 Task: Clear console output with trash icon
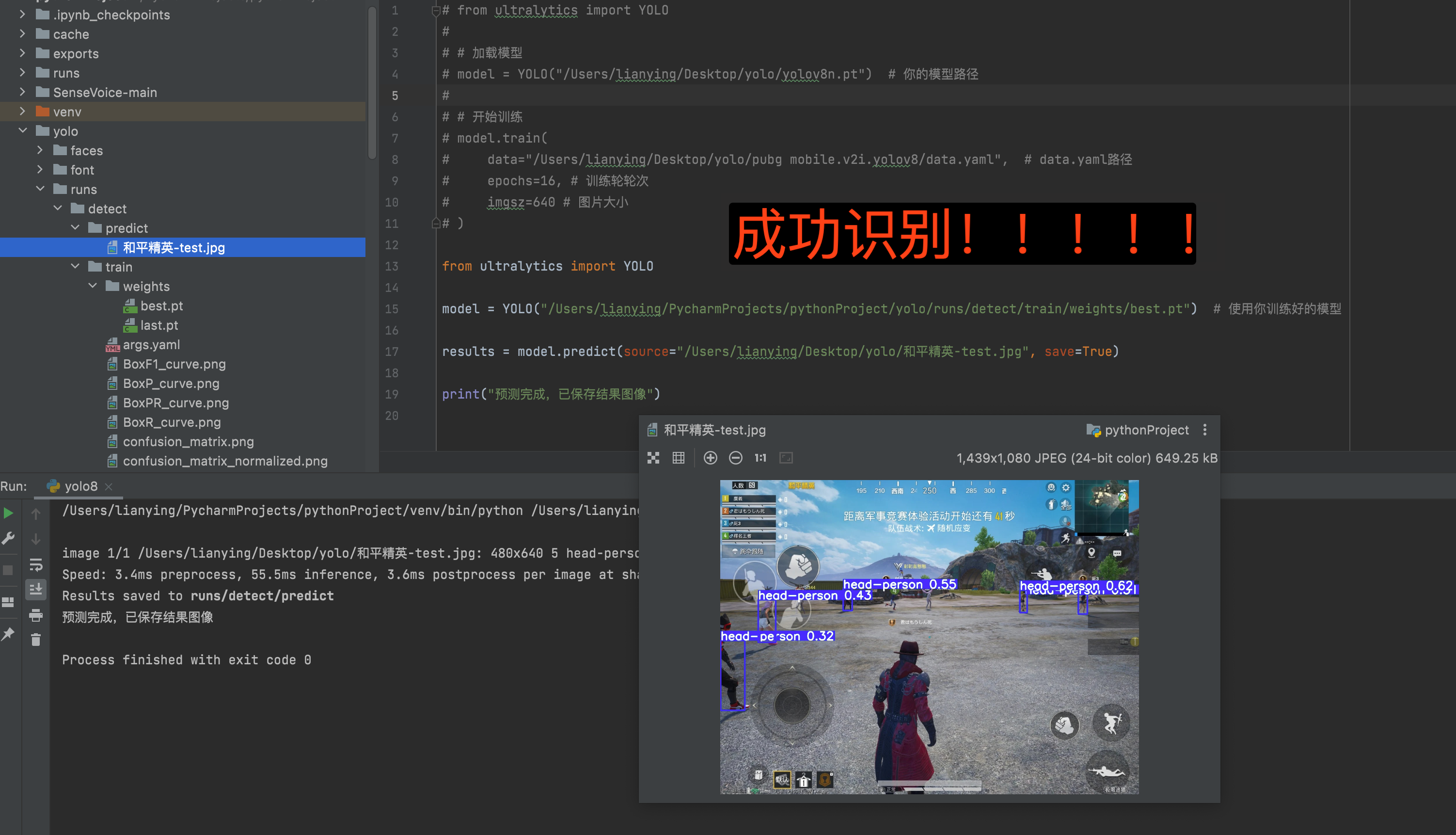pos(35,640)
